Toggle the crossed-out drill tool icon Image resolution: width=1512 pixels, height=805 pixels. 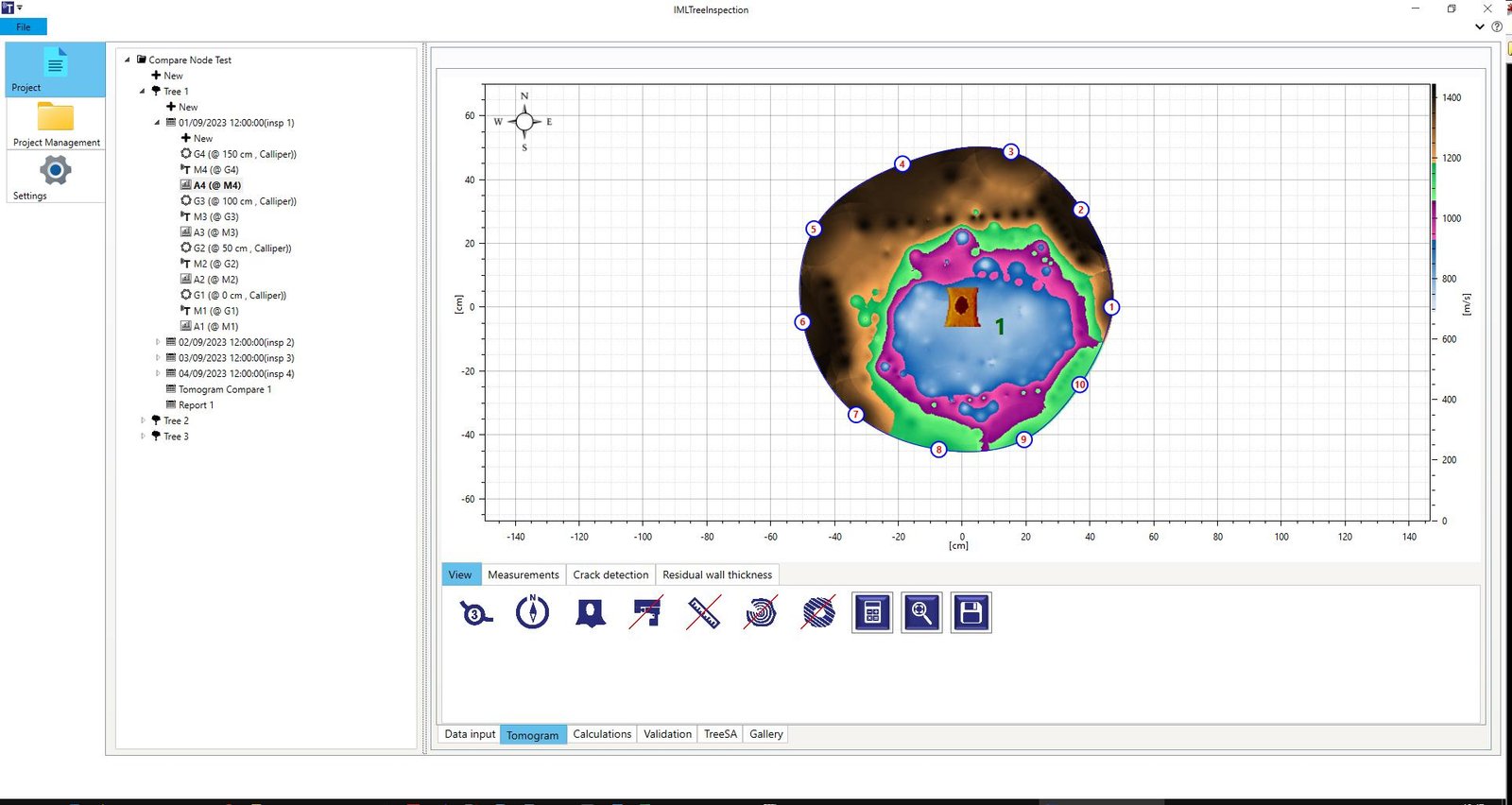point(646,612)
